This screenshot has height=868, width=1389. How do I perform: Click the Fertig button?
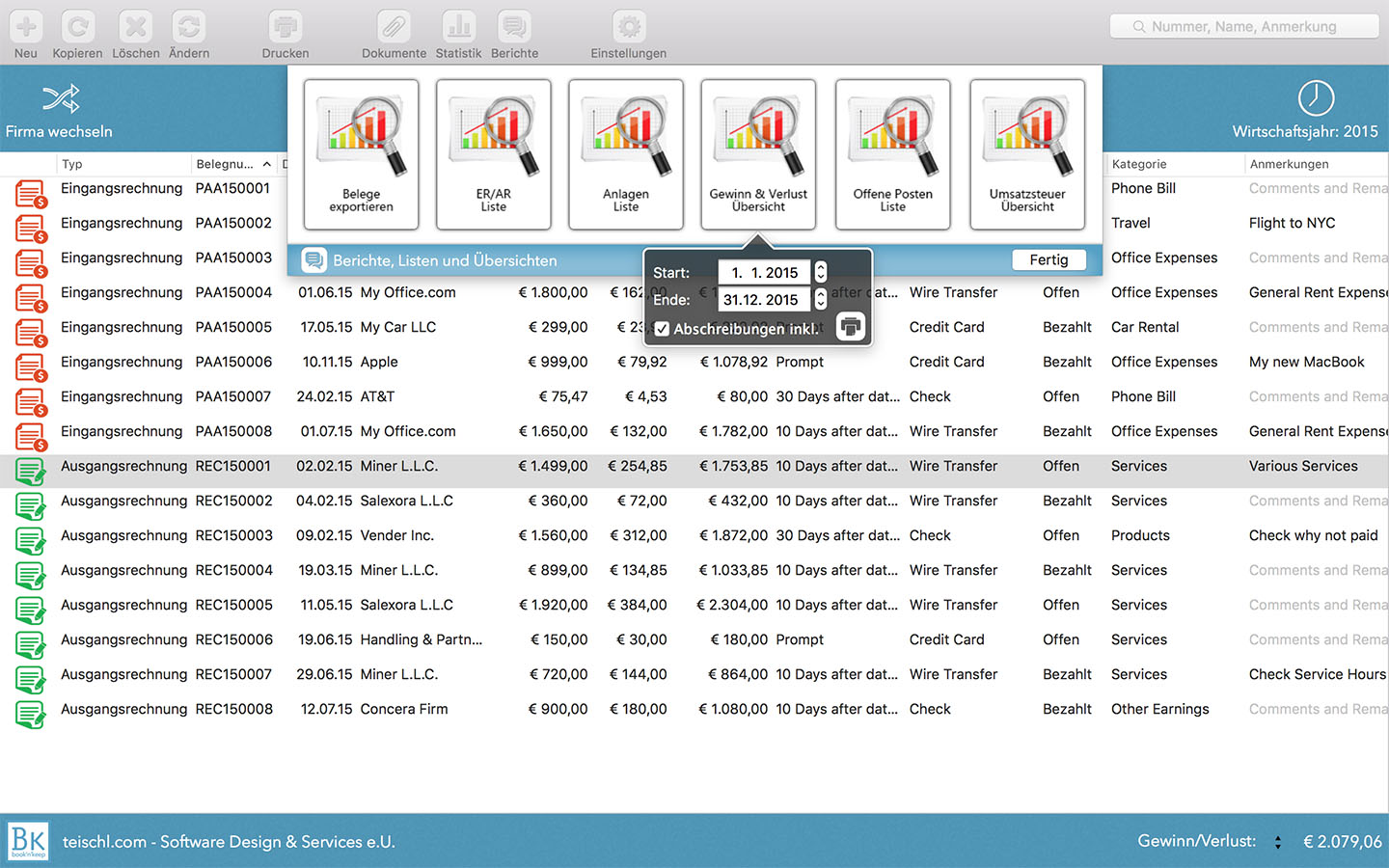(x=1049, y=259)
